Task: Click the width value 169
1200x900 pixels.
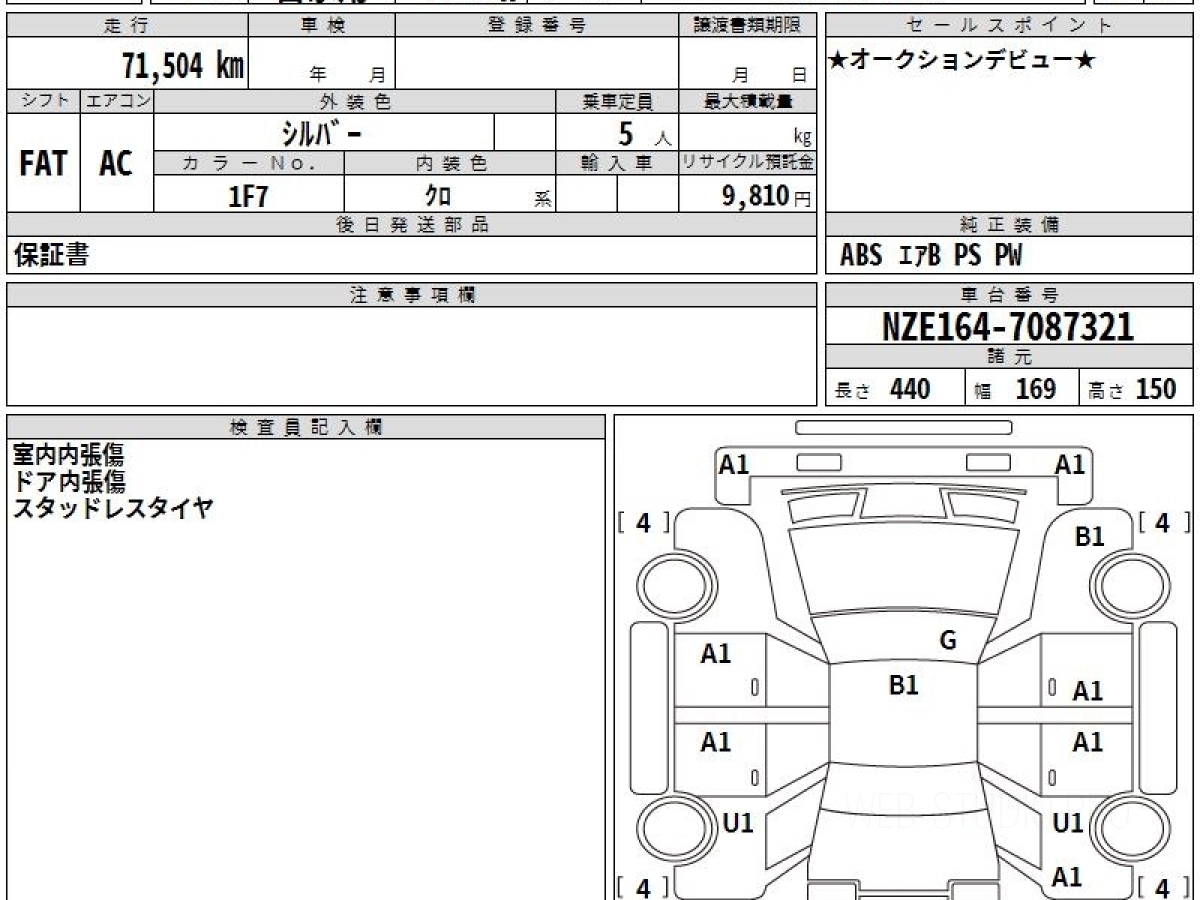Action: pos(1036,389)
